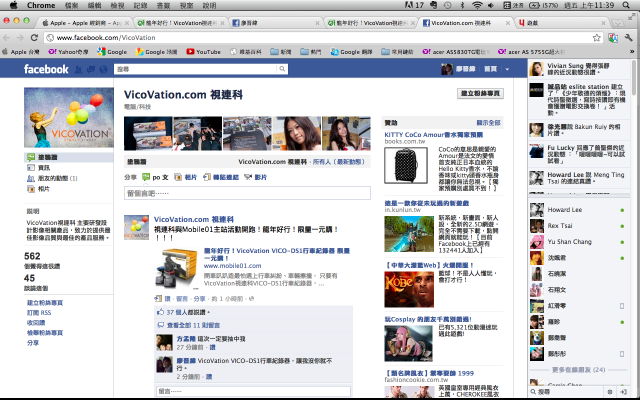Go back with the browser back arrow

7,38
